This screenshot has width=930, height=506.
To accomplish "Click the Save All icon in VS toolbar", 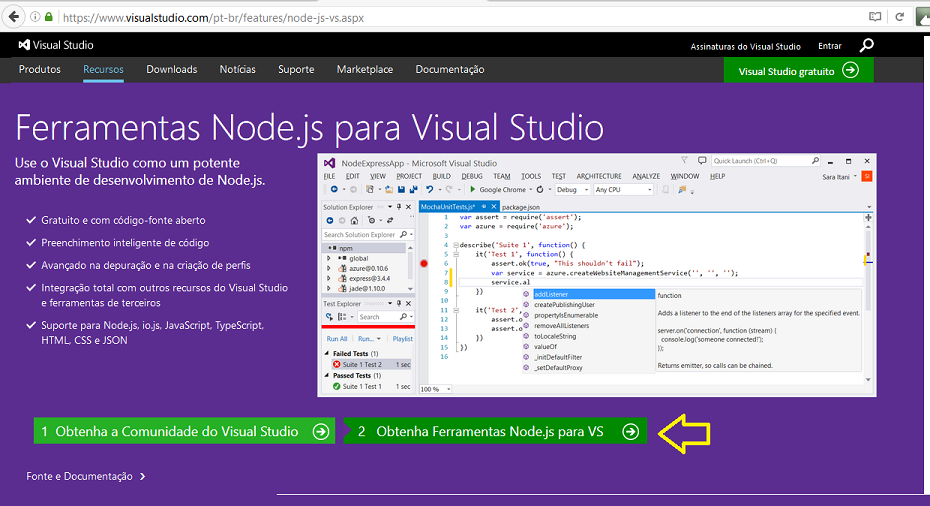I will click(x=413, y=189).
